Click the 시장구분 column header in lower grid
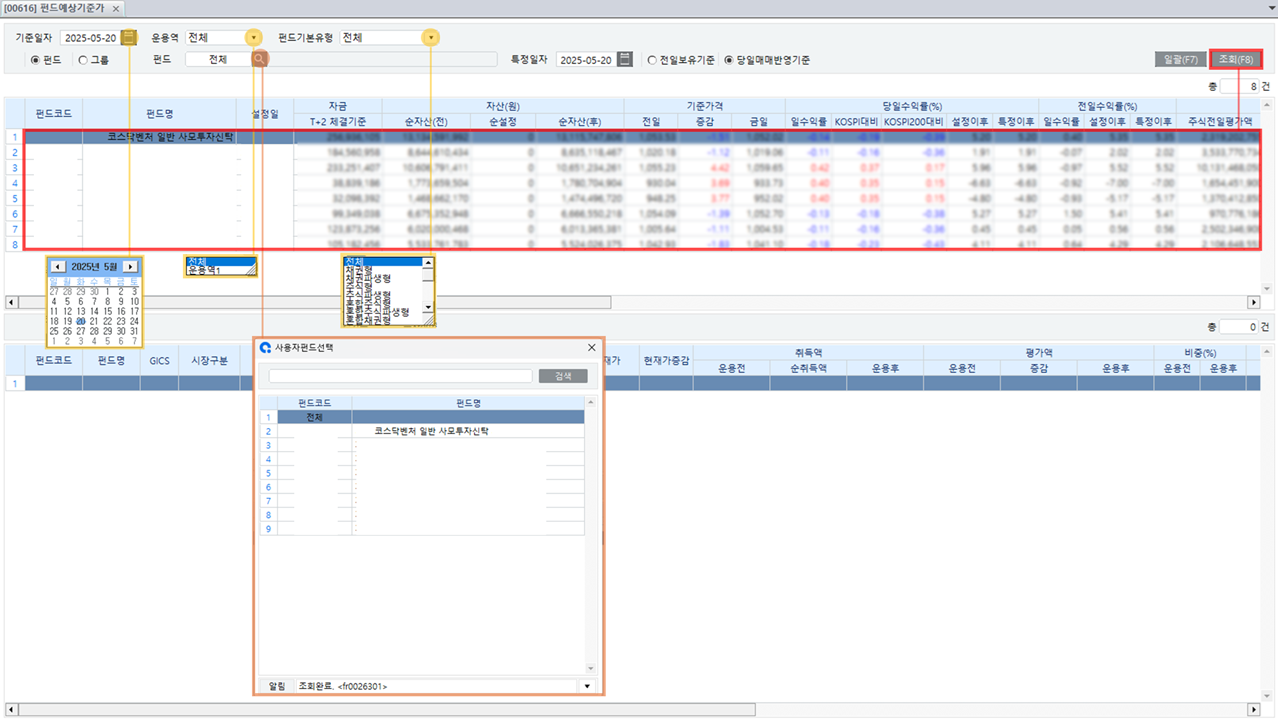The width and height of the screenshot is (1278, 720). pos(210,360)
